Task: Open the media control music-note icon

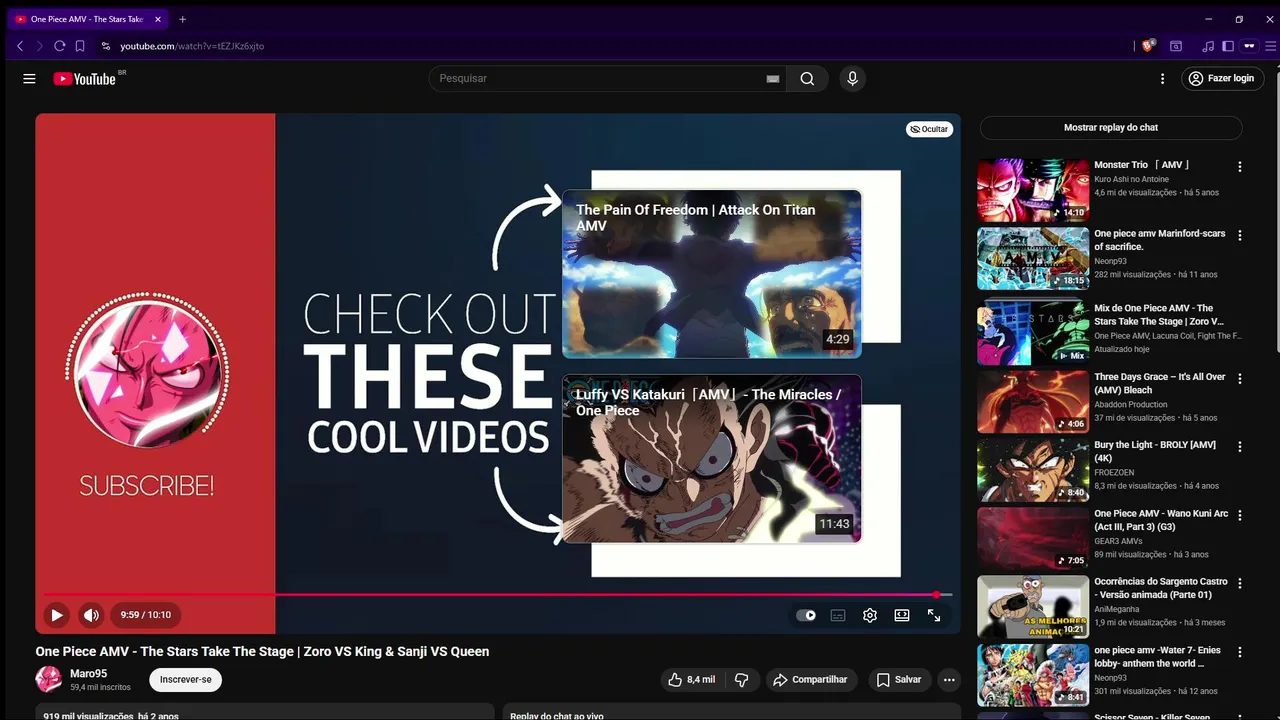Action: 1208,46
